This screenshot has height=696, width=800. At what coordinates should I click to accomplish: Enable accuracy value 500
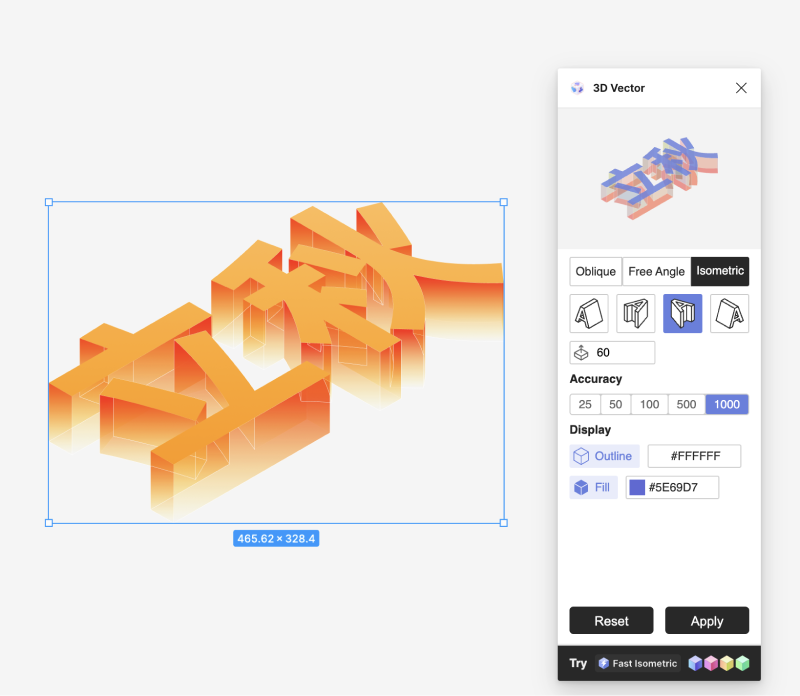pos(686,404)
